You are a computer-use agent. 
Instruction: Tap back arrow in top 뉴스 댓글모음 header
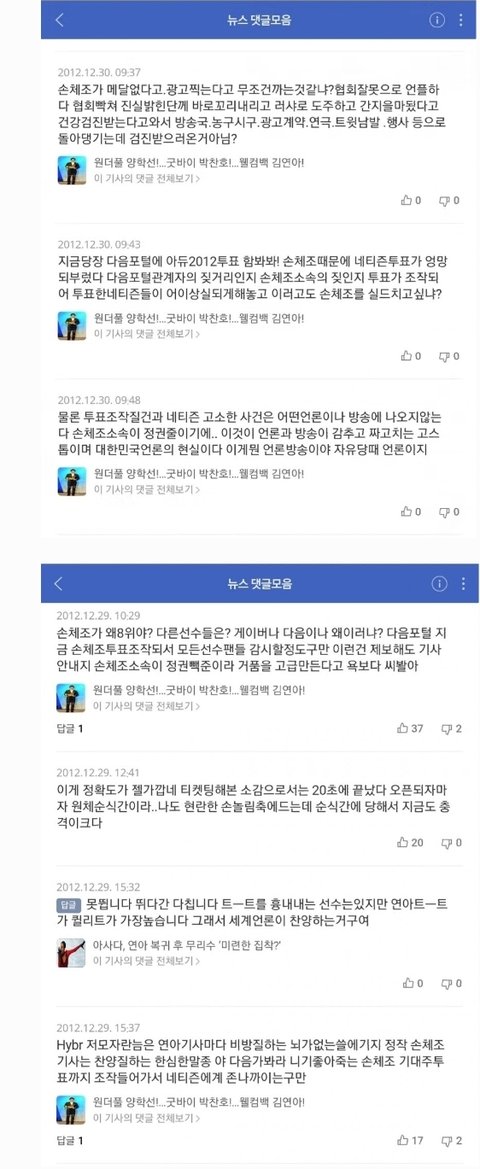60,20
